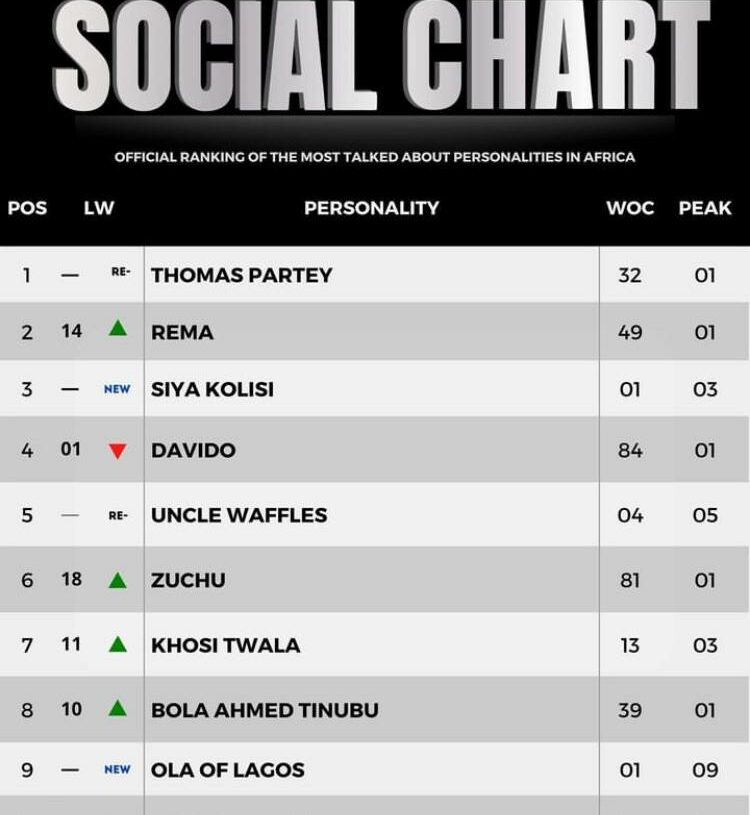Select the LW column header

pyautogui.click(x=99, y=208)
